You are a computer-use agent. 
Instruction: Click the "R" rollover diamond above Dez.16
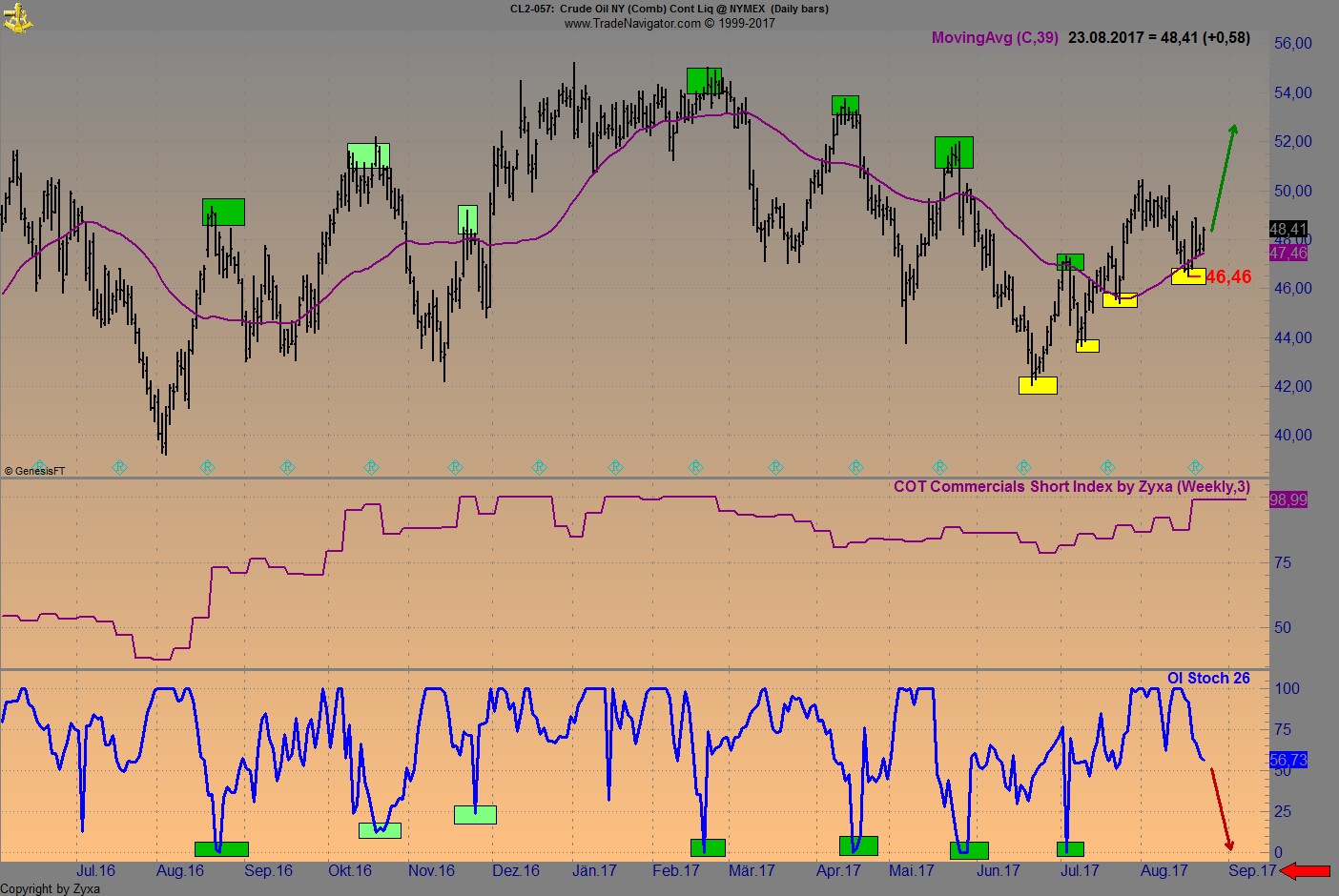[539, 467]
